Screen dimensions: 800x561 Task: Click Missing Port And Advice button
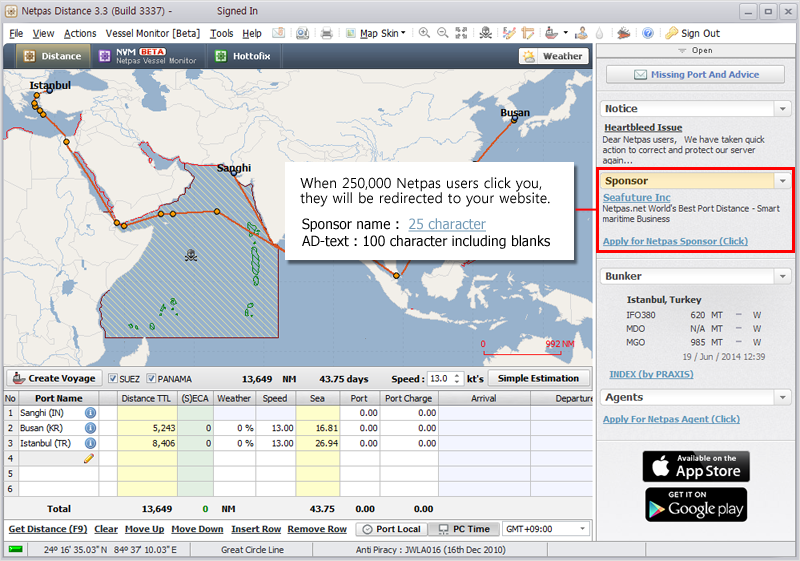[695, 74]
